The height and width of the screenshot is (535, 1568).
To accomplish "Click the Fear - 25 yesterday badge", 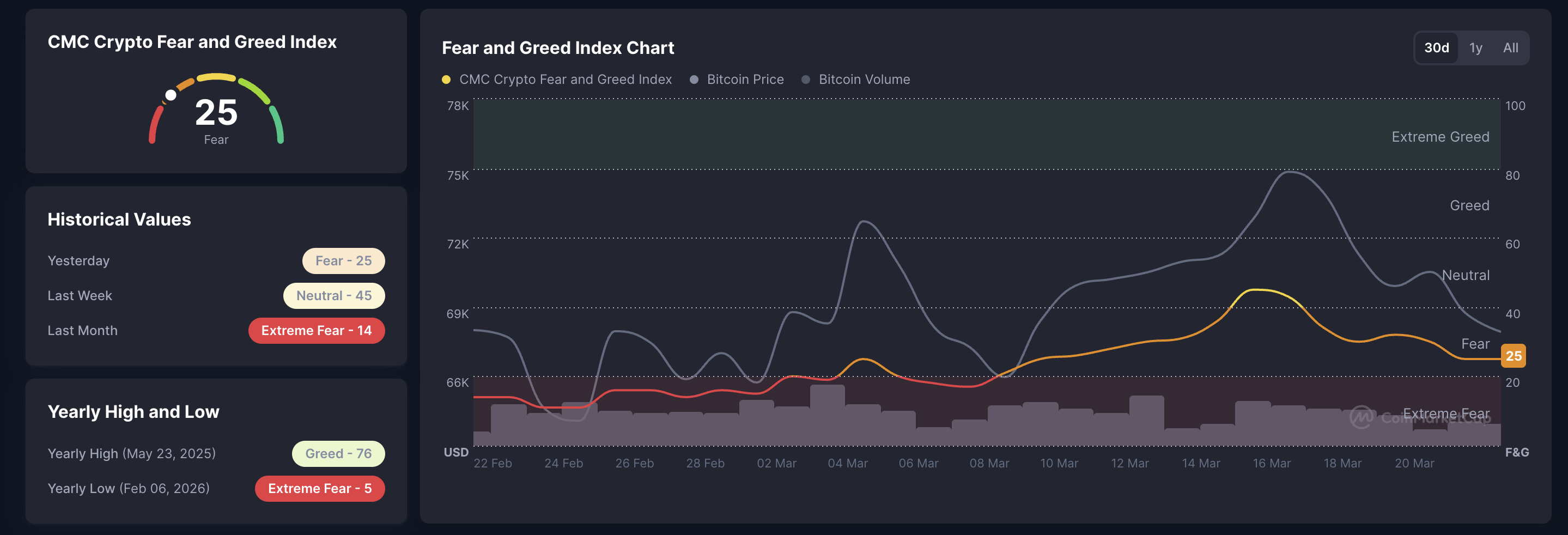I will (343, 261).
